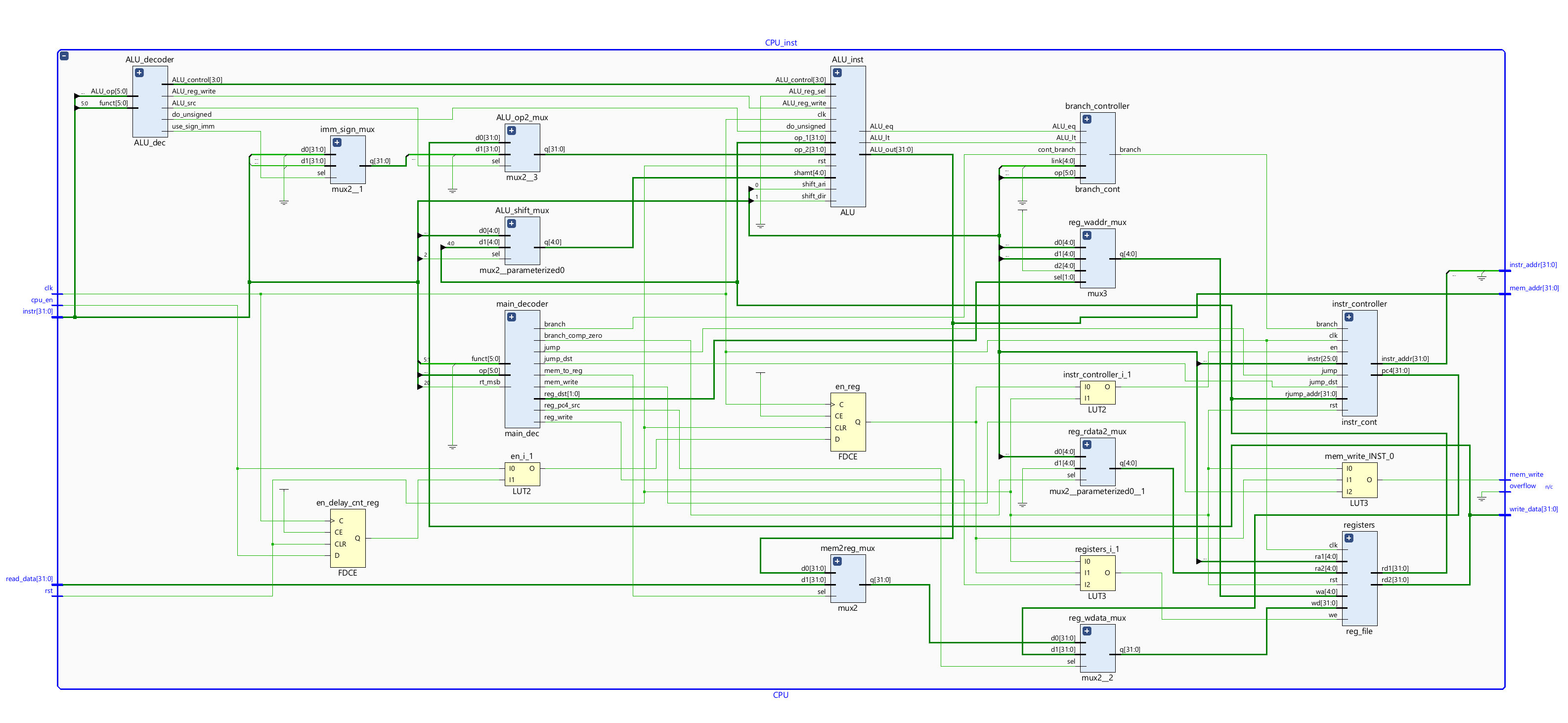Collapse the CPU_inst hierarchy block

[x=64, y=56]
